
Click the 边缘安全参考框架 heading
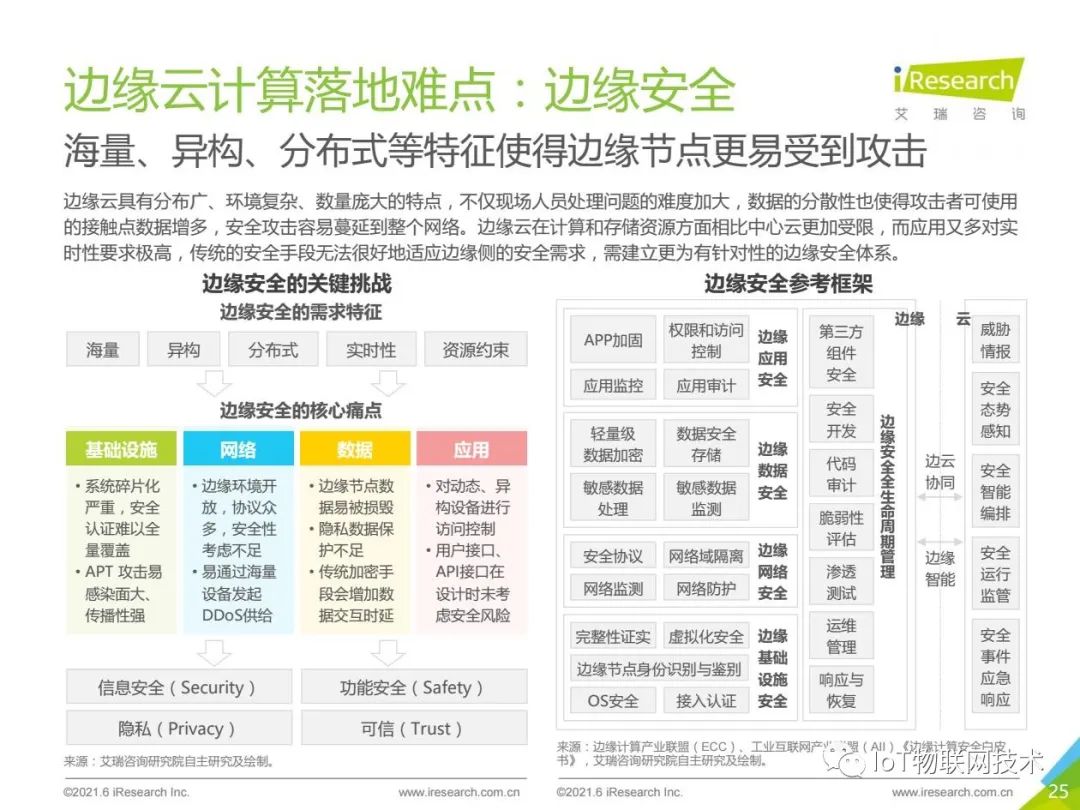pos(788,283)
